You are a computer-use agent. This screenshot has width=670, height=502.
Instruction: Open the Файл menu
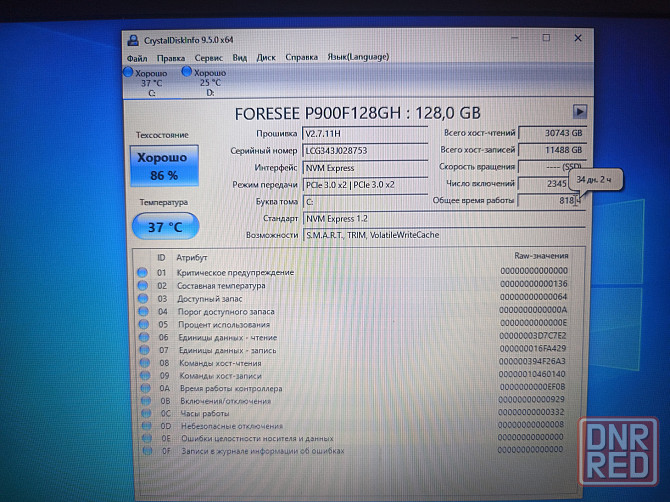coord(137,58)
